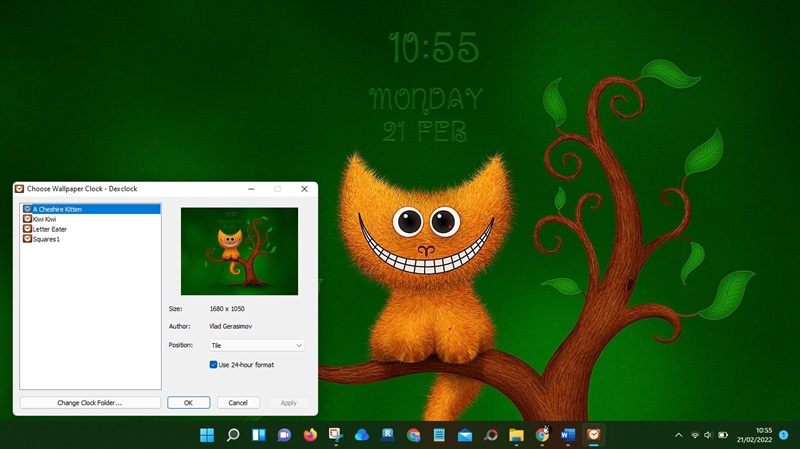Click the Dexclock taskbar icon
Screen dimensions: 800x449
point(593,435)
